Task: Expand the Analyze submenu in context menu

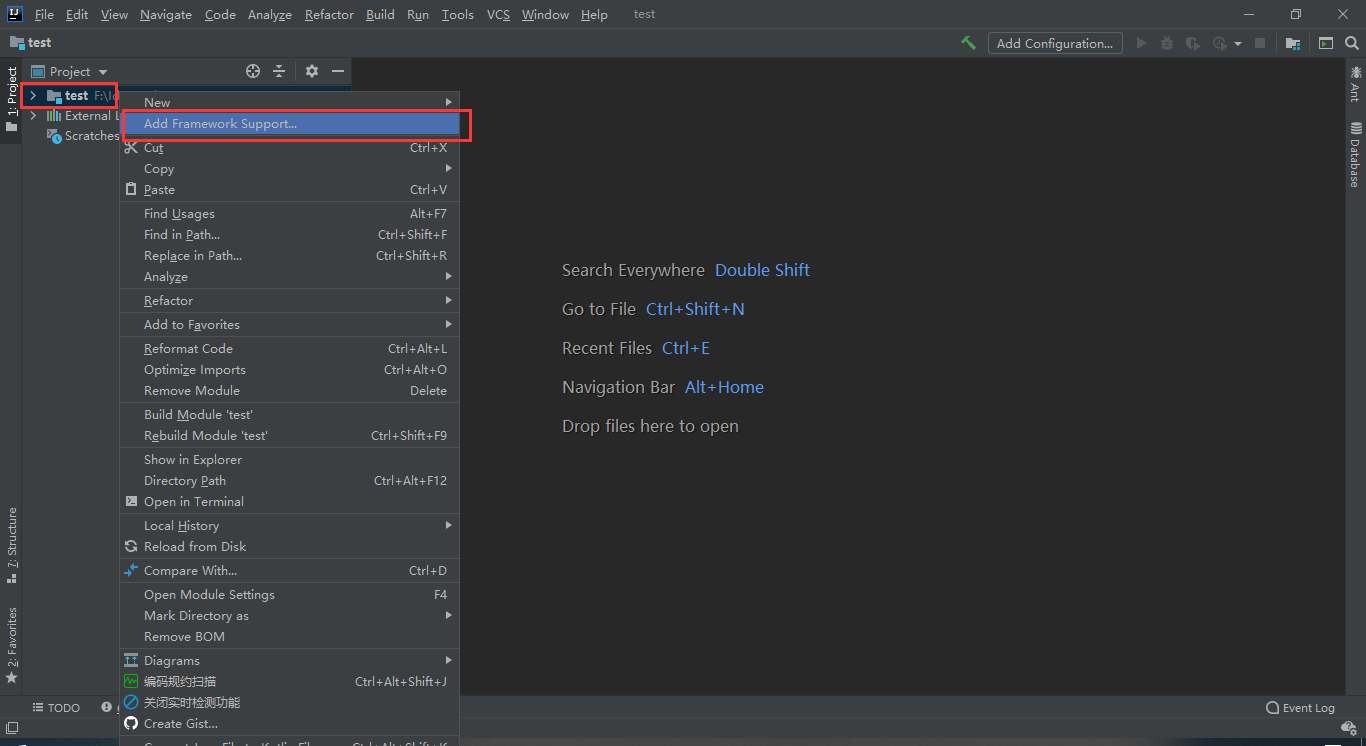Action: tap(289, 276)
